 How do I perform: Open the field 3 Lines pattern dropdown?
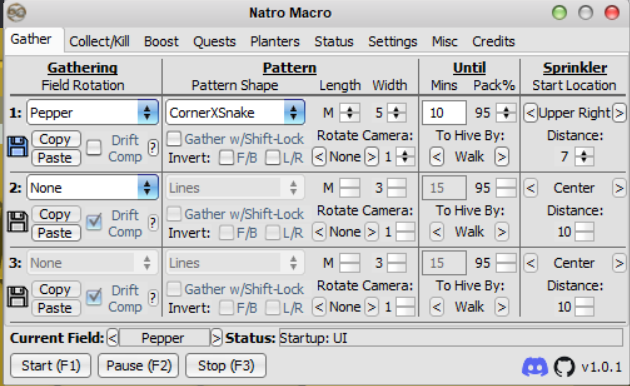click(235, 263)
